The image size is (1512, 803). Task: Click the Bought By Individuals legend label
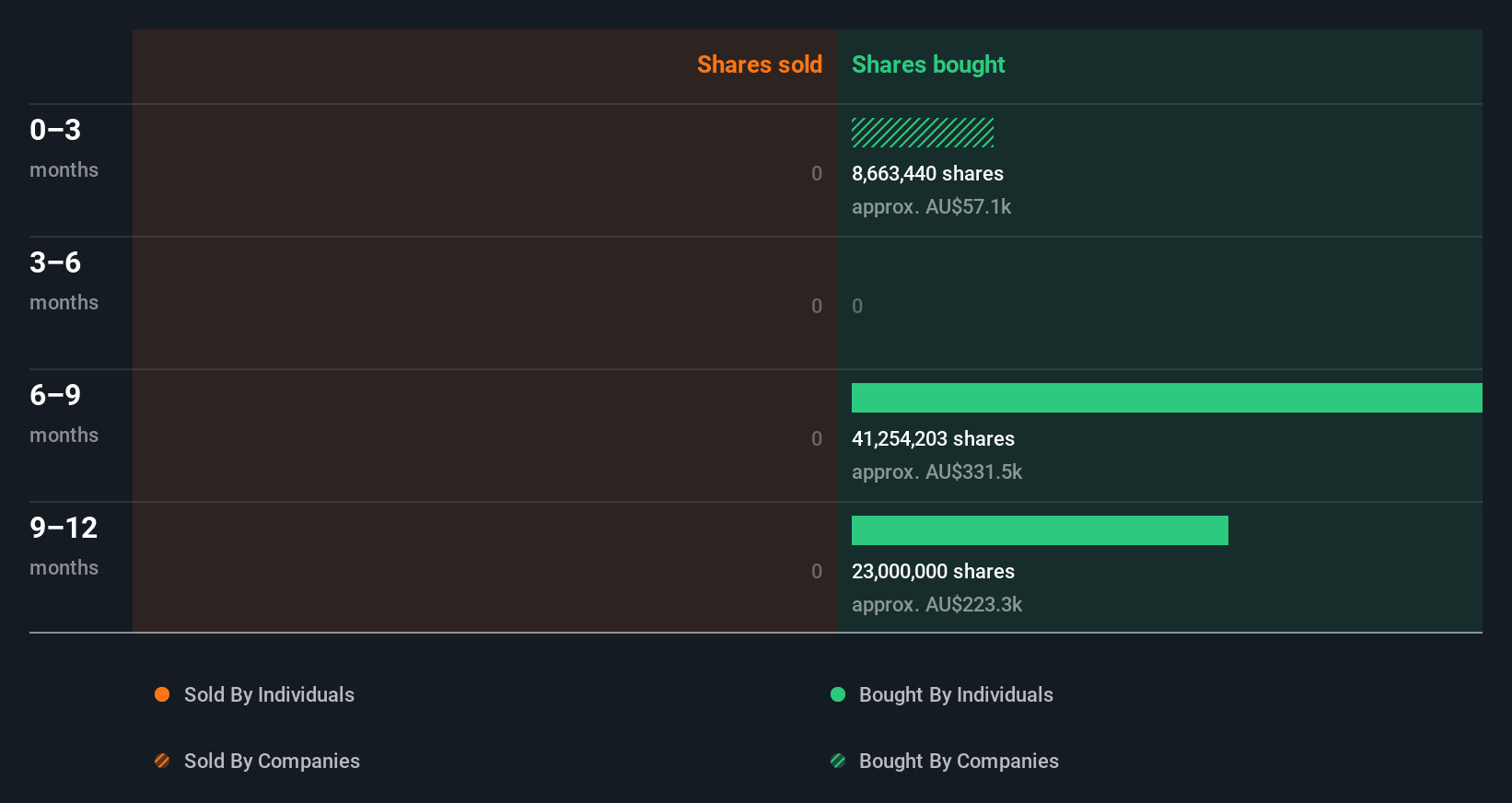(x=956, y=694)
